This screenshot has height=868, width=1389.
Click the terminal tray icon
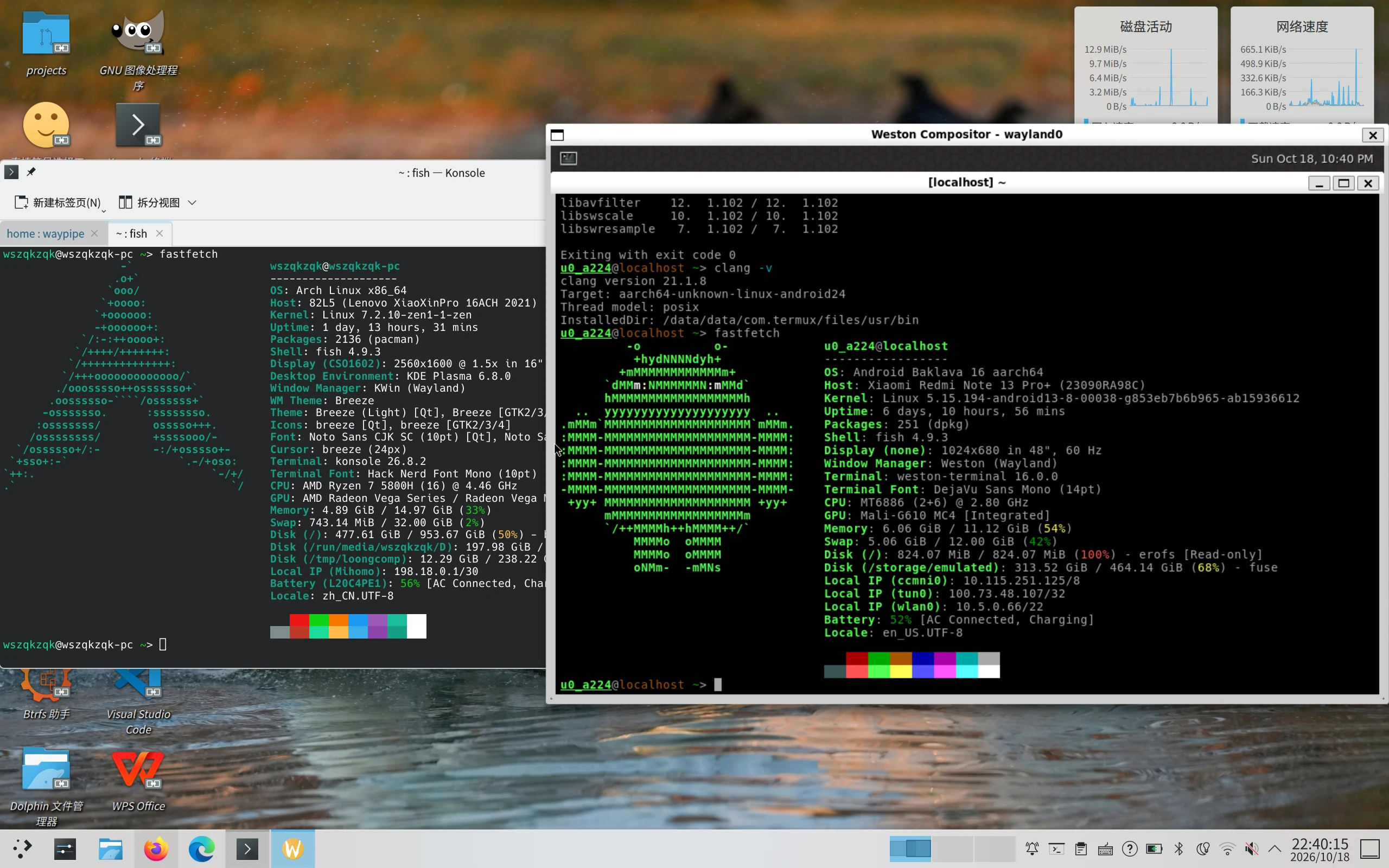click(x=1056, y=848)
